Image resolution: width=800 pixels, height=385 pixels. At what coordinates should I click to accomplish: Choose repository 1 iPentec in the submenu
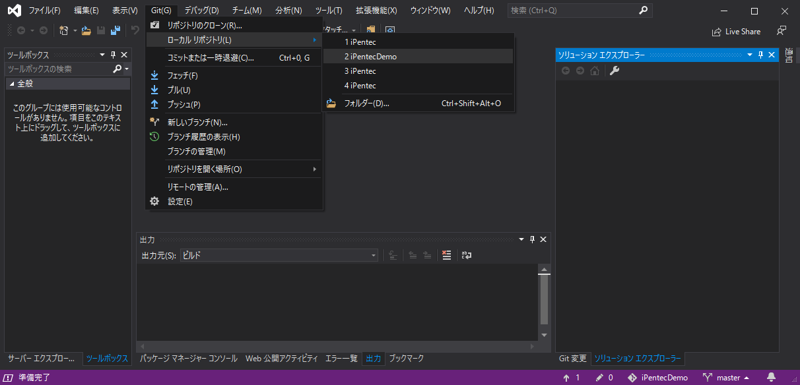(418, 42)
